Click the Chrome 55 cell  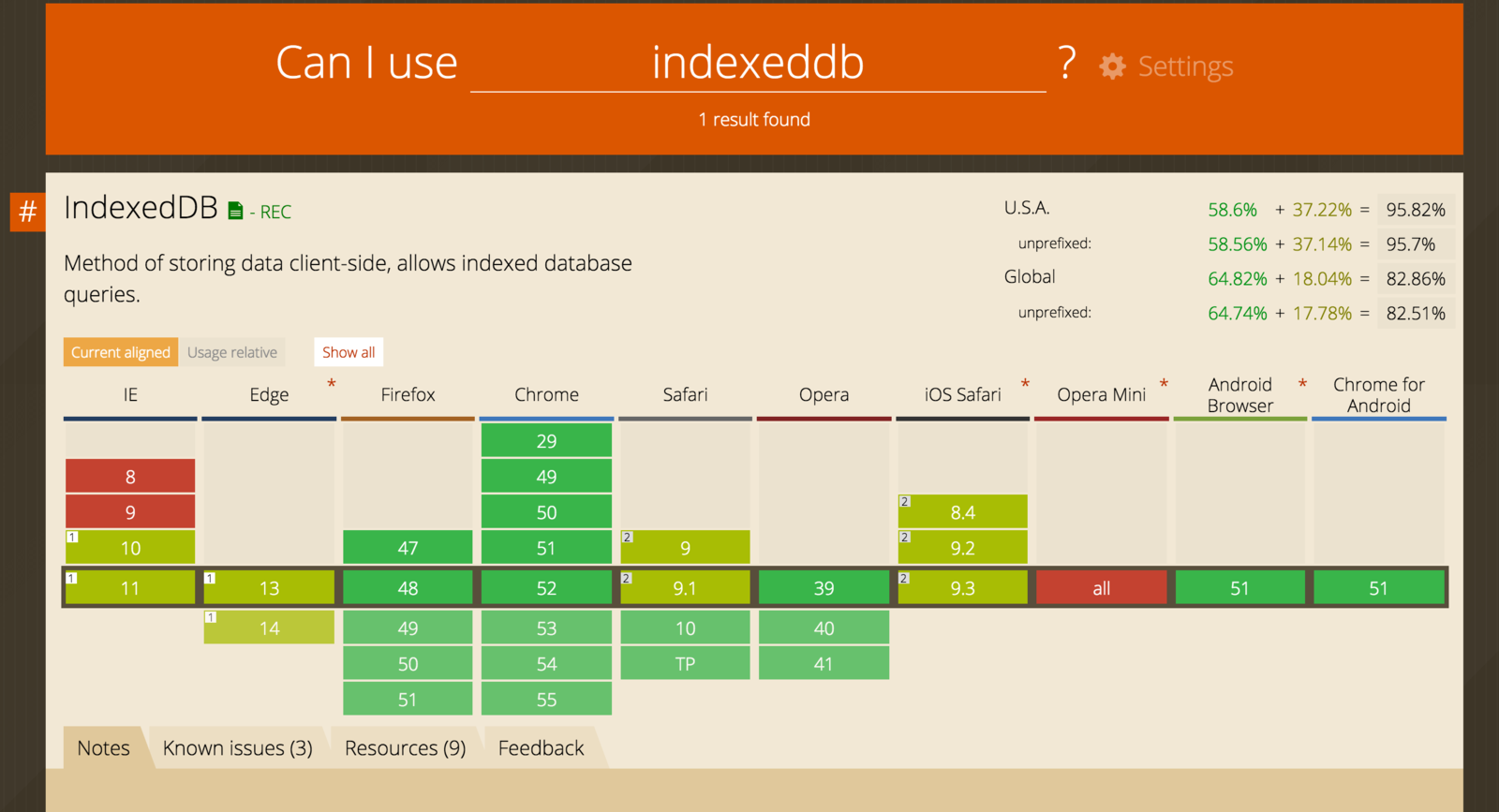tap(546, 700)
